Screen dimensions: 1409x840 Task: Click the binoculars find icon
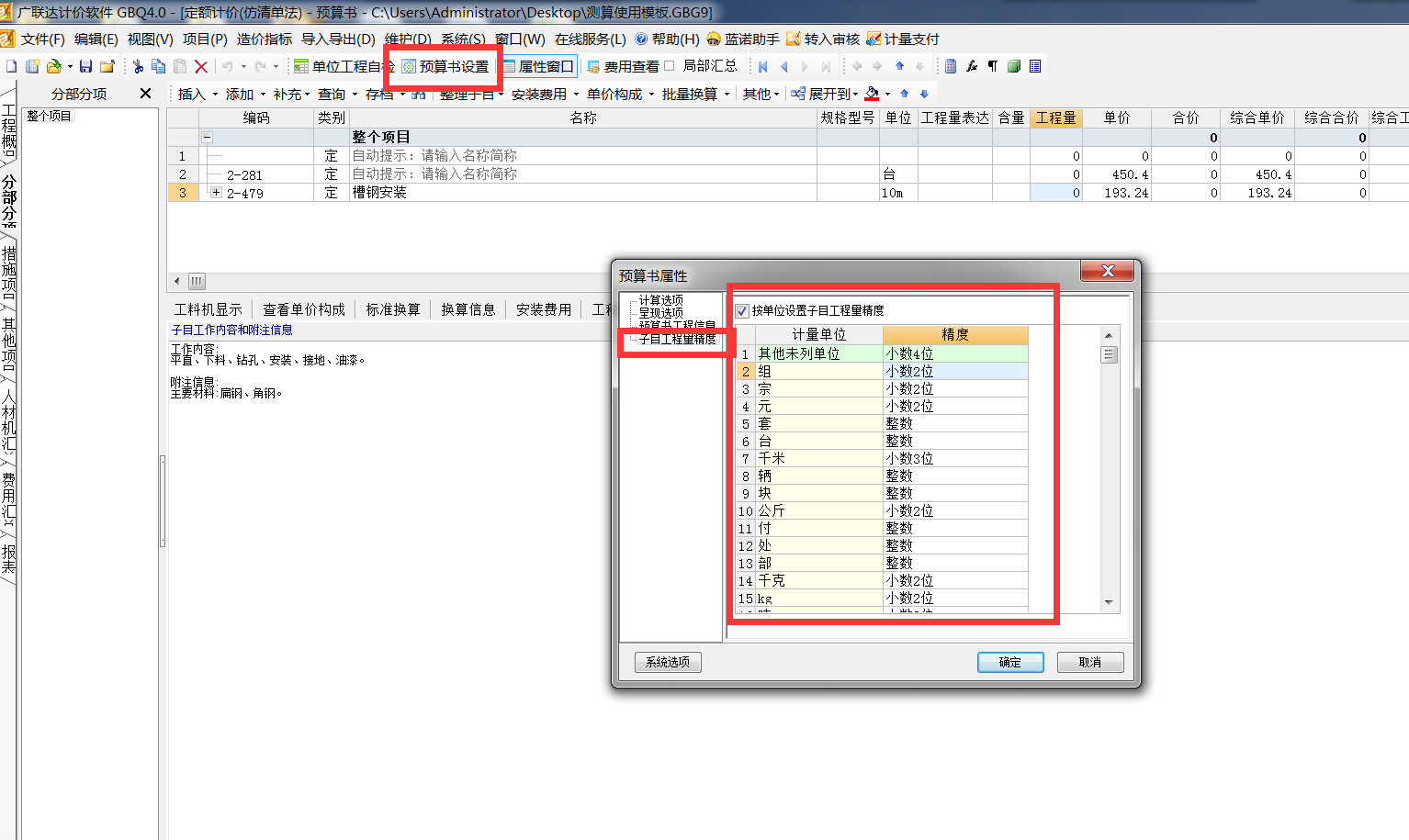[419, 94]
